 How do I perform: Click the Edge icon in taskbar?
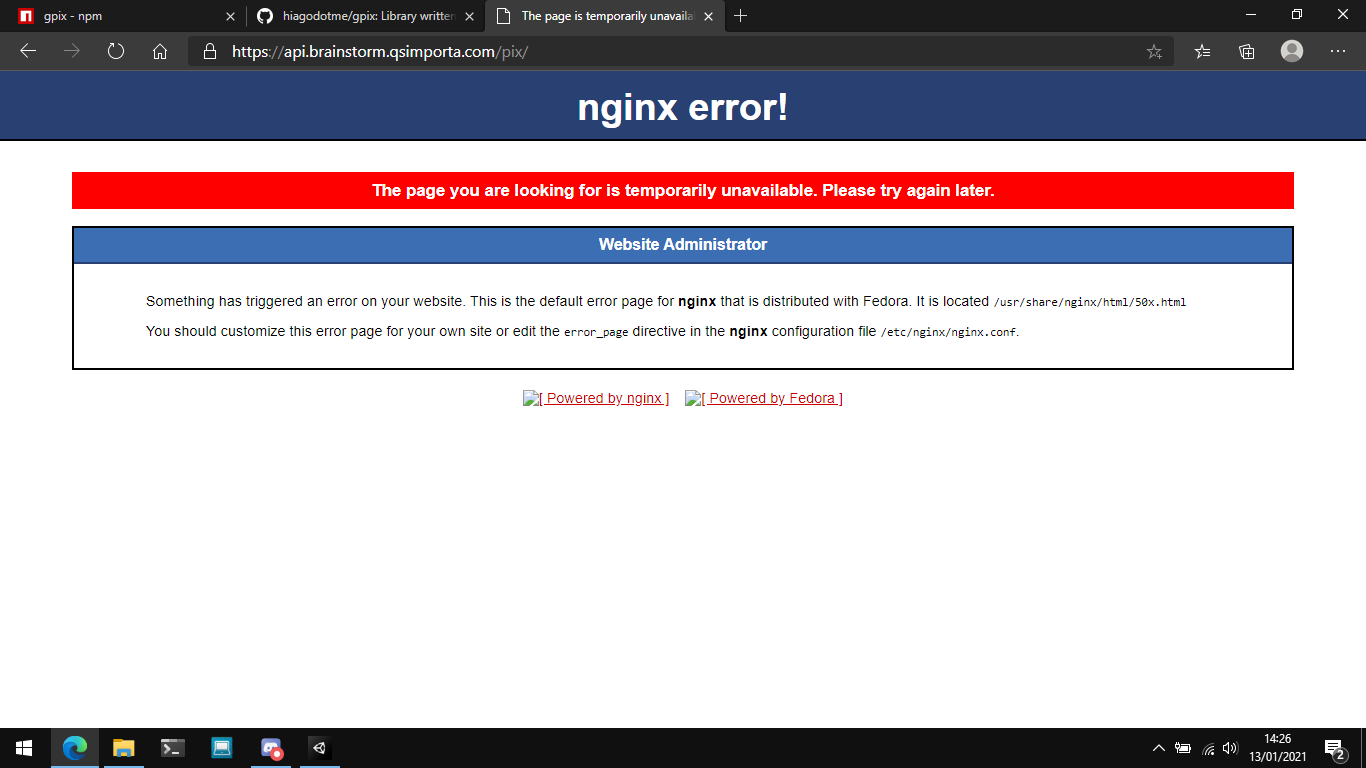point(75,748)
